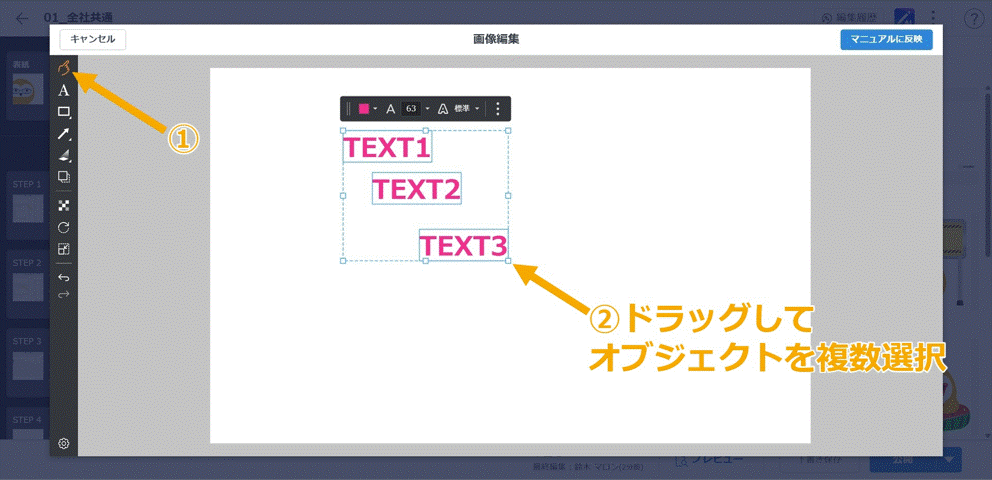Open the three-dot more options menu
The image size is (992, 480).
(497, 109)
